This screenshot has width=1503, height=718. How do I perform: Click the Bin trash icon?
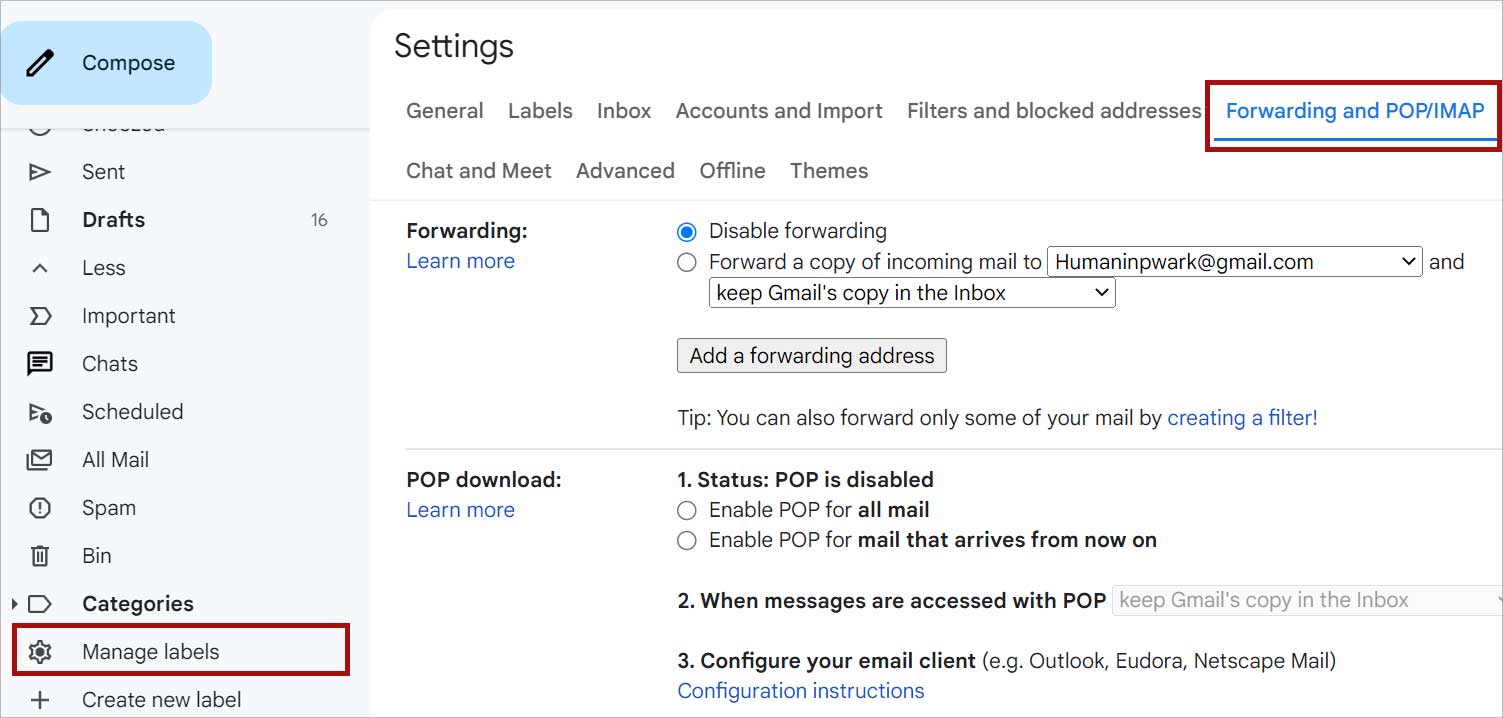(x=40, y=556)
